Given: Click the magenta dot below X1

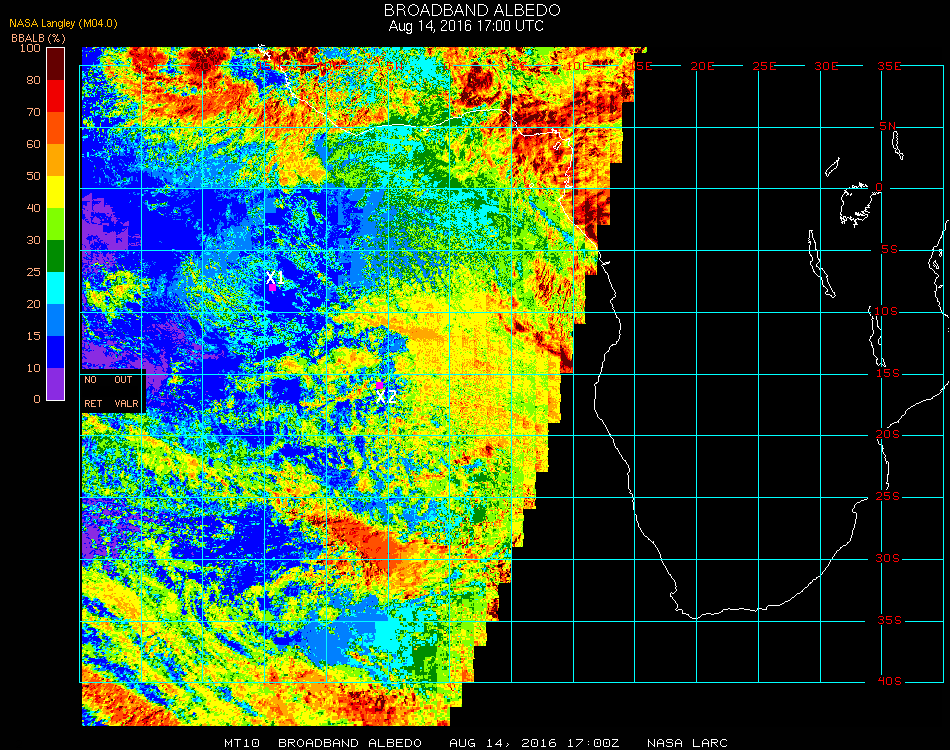Looking at the screenshot, I should point(273,288).
